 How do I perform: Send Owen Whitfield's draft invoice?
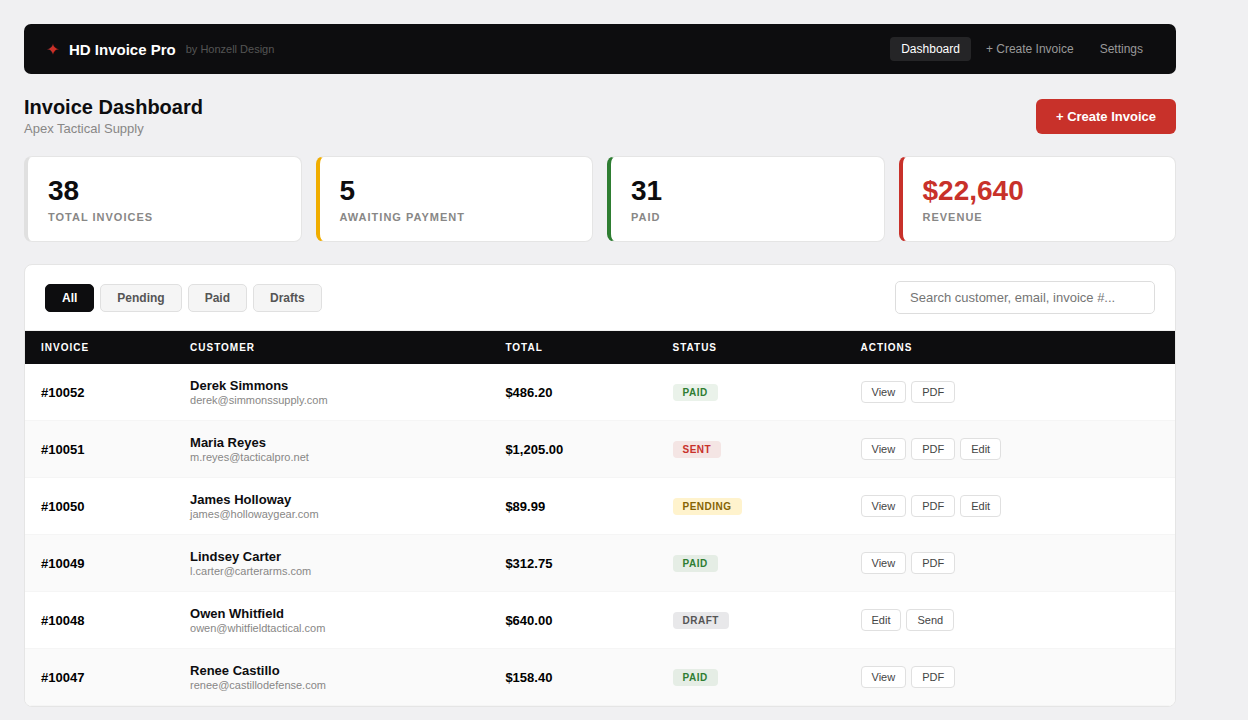930,620
